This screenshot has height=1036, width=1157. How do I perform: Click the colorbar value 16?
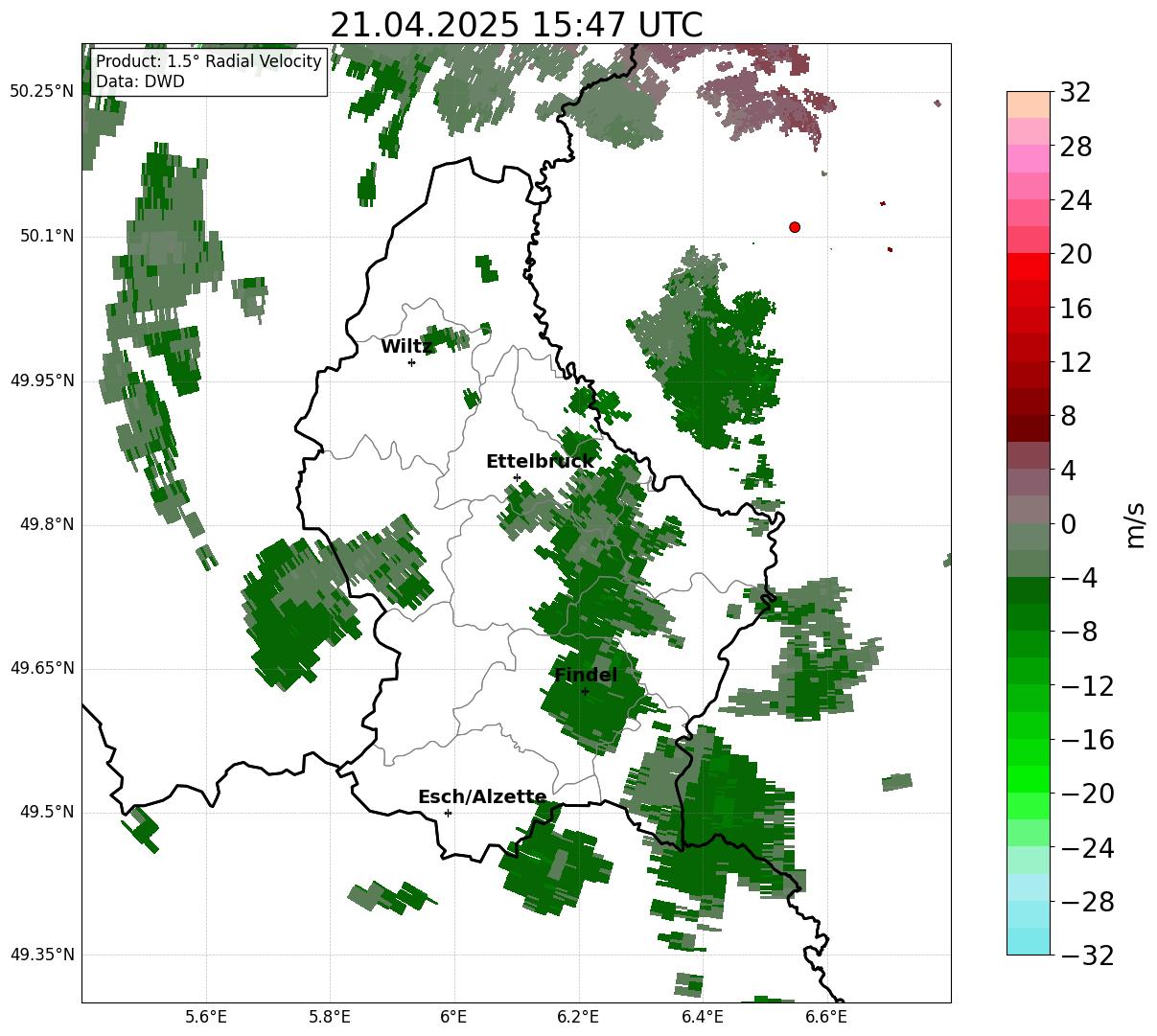click(x=1076, y=309)
